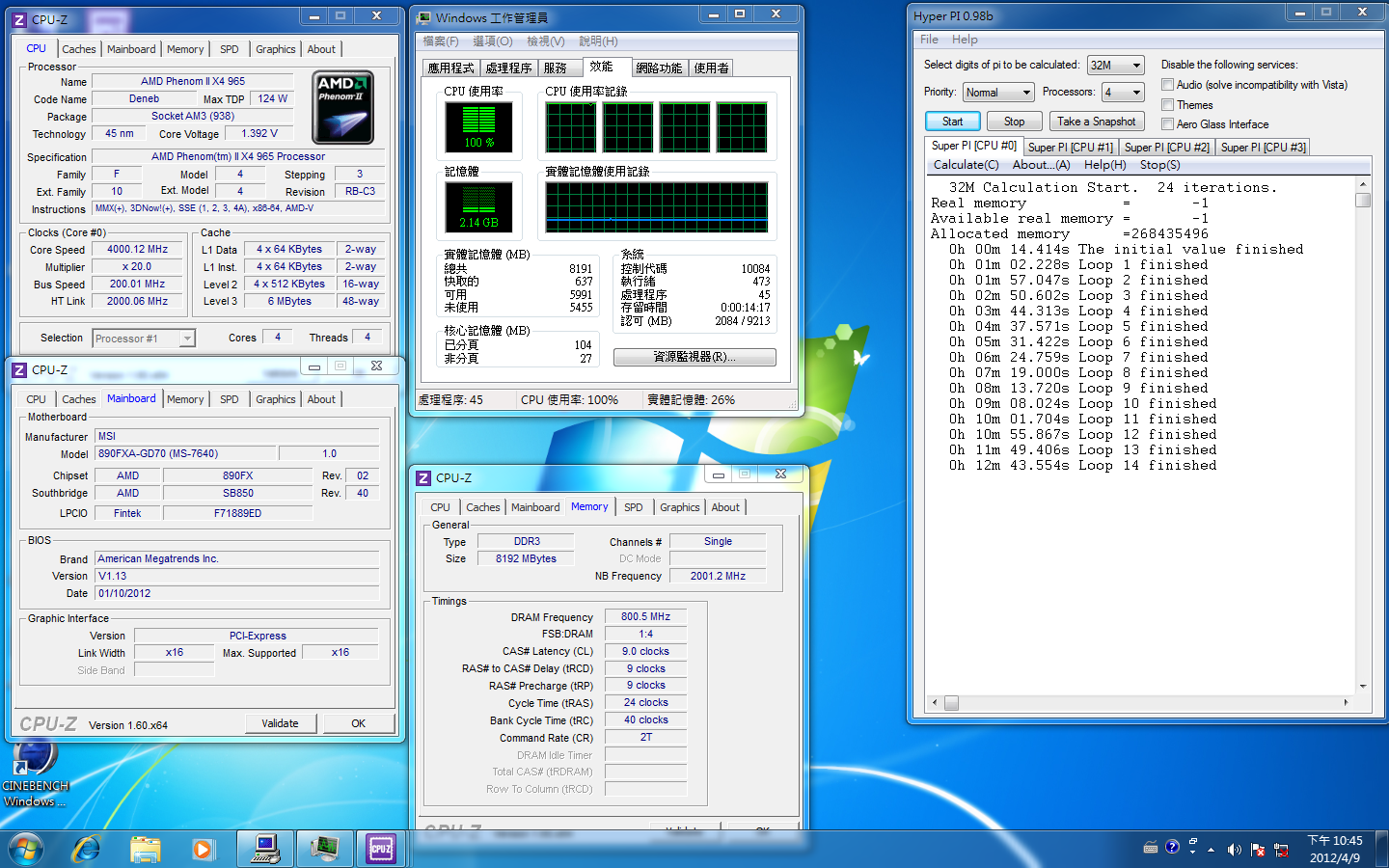
Task: Enable Audio Vista incompatibility checkbox
Action: (x=1167, y=85)
